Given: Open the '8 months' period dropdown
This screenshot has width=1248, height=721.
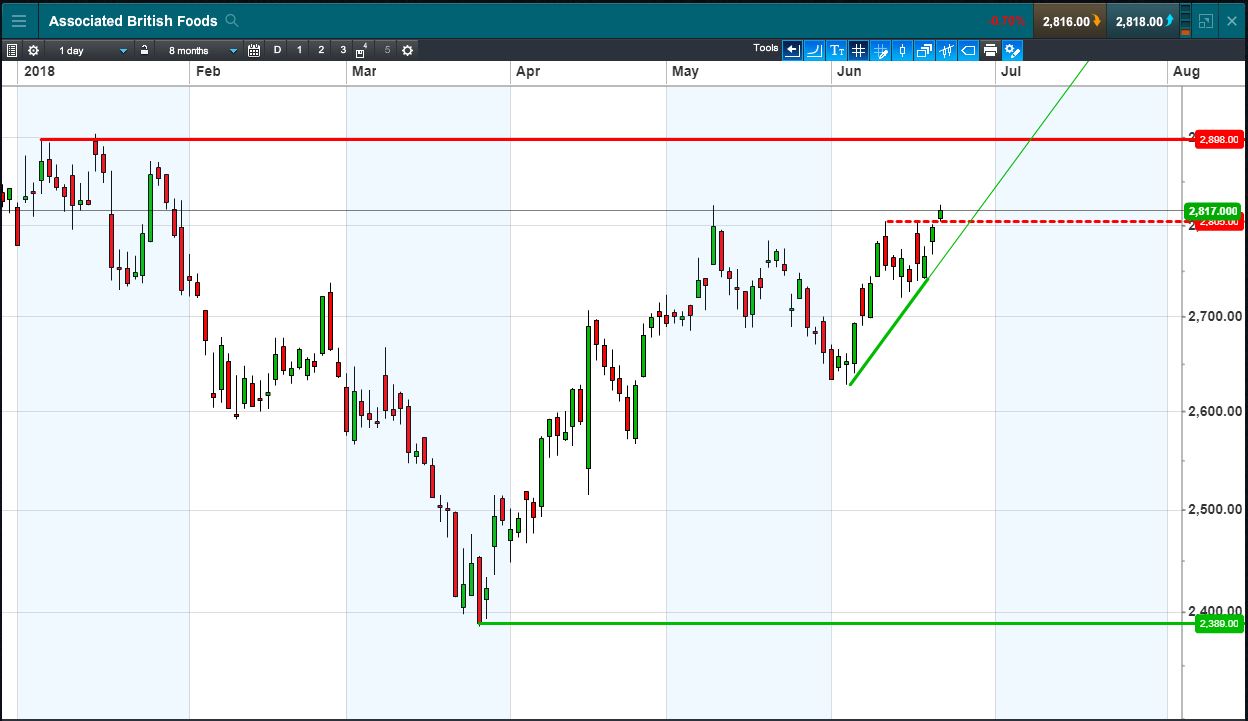Looking at the screenshot, I should click(233, 50).
